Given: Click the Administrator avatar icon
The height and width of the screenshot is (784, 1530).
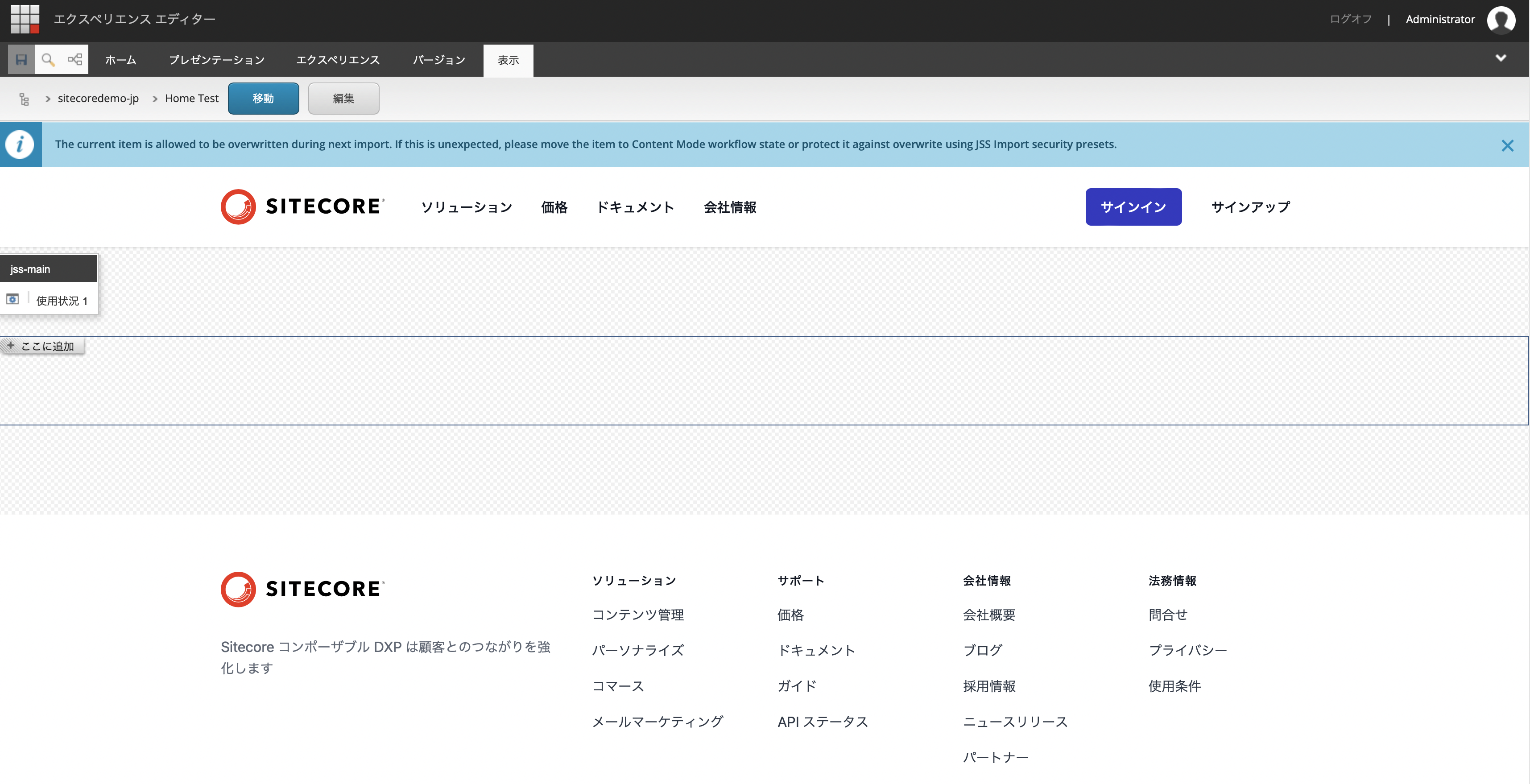Looking at the screenshot, I should click(1501, 20).
